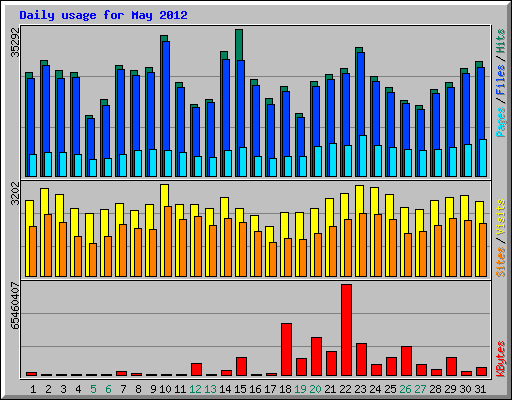
Task: Click the 65460407 y-axis value
Action: [x=15, y=305]
